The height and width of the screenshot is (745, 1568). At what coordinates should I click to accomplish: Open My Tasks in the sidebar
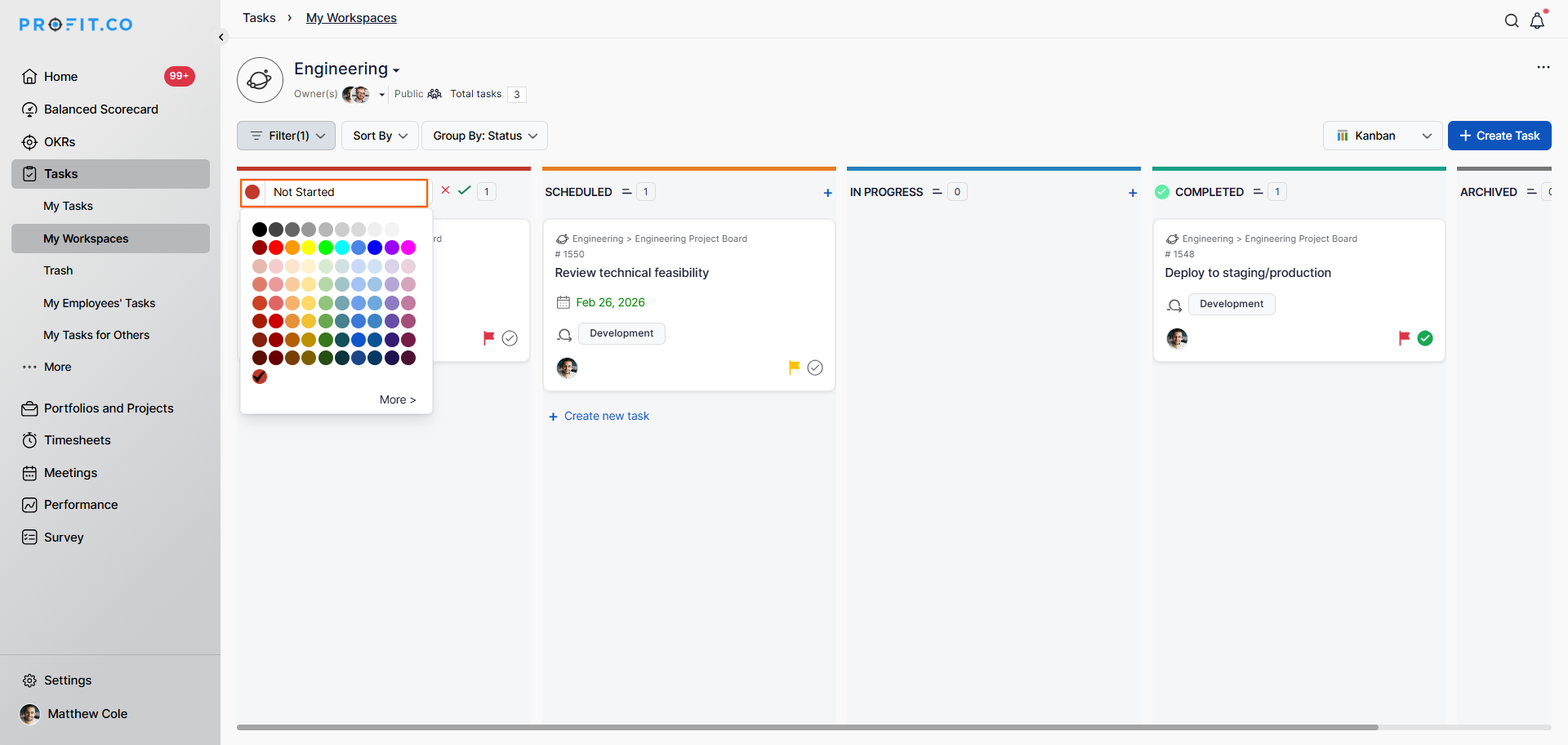coord(68,206)
